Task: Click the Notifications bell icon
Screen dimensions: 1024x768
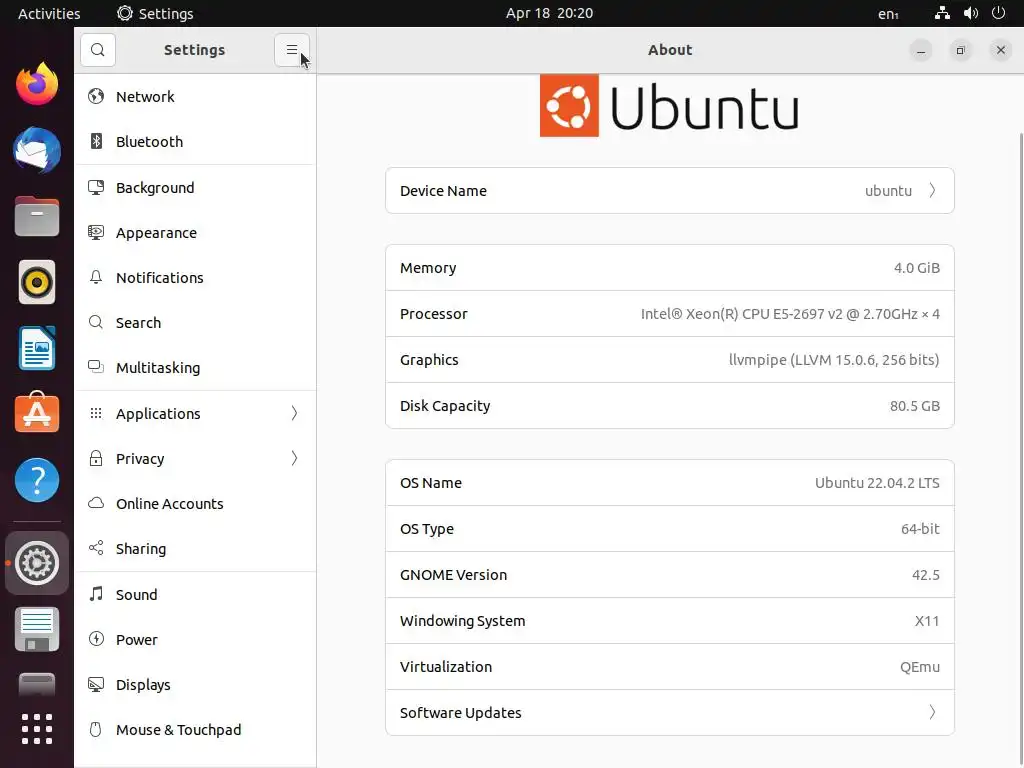Action: [x=96, y=278]
